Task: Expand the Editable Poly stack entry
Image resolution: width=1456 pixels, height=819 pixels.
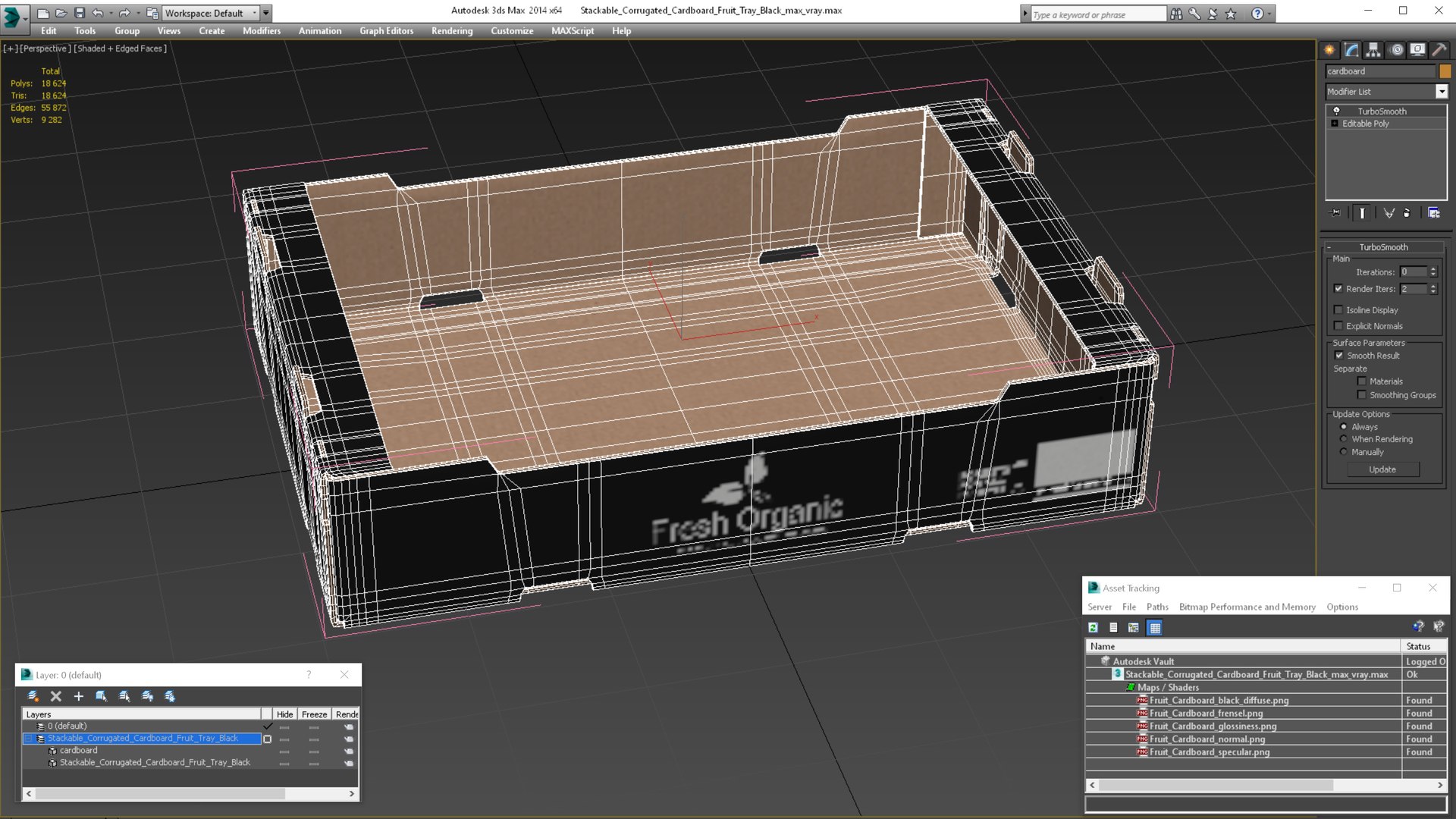Action: (x=1335, y=124)
